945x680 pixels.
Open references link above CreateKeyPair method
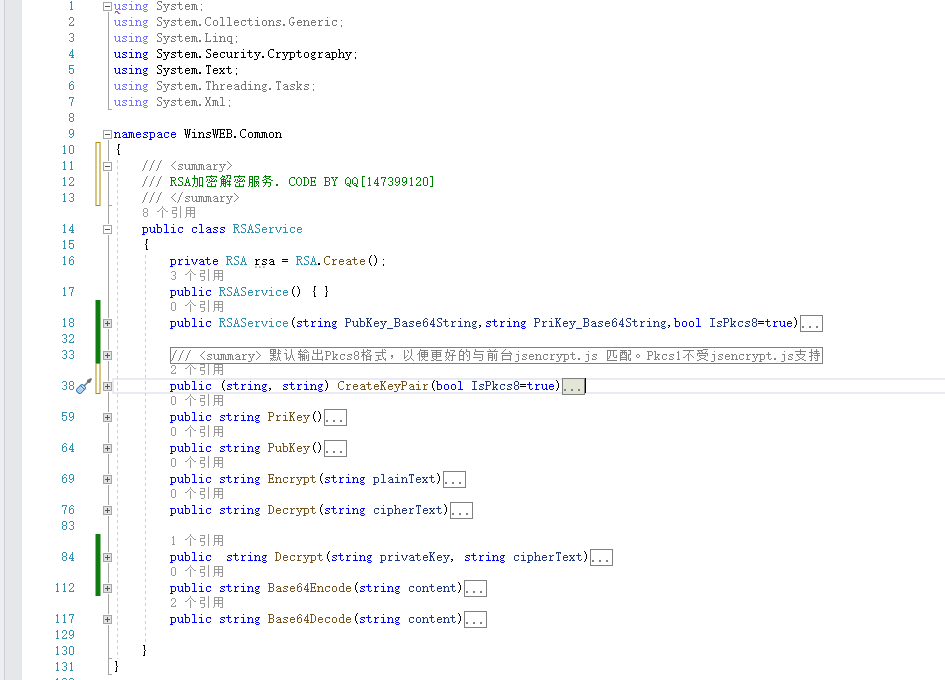196,370
